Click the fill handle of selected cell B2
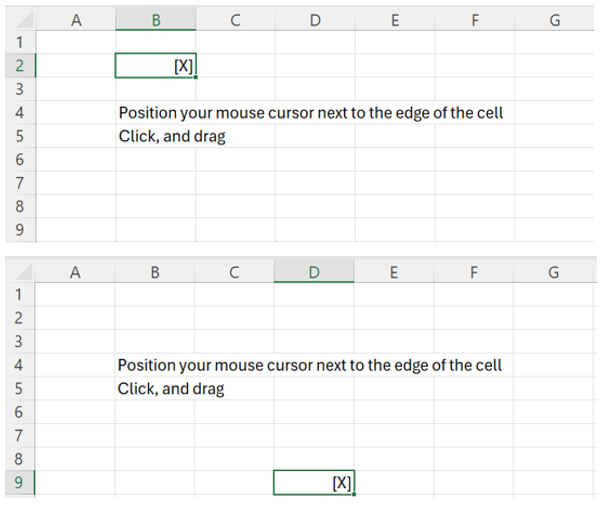Screen dimensions: 603x506 [196, 77]
